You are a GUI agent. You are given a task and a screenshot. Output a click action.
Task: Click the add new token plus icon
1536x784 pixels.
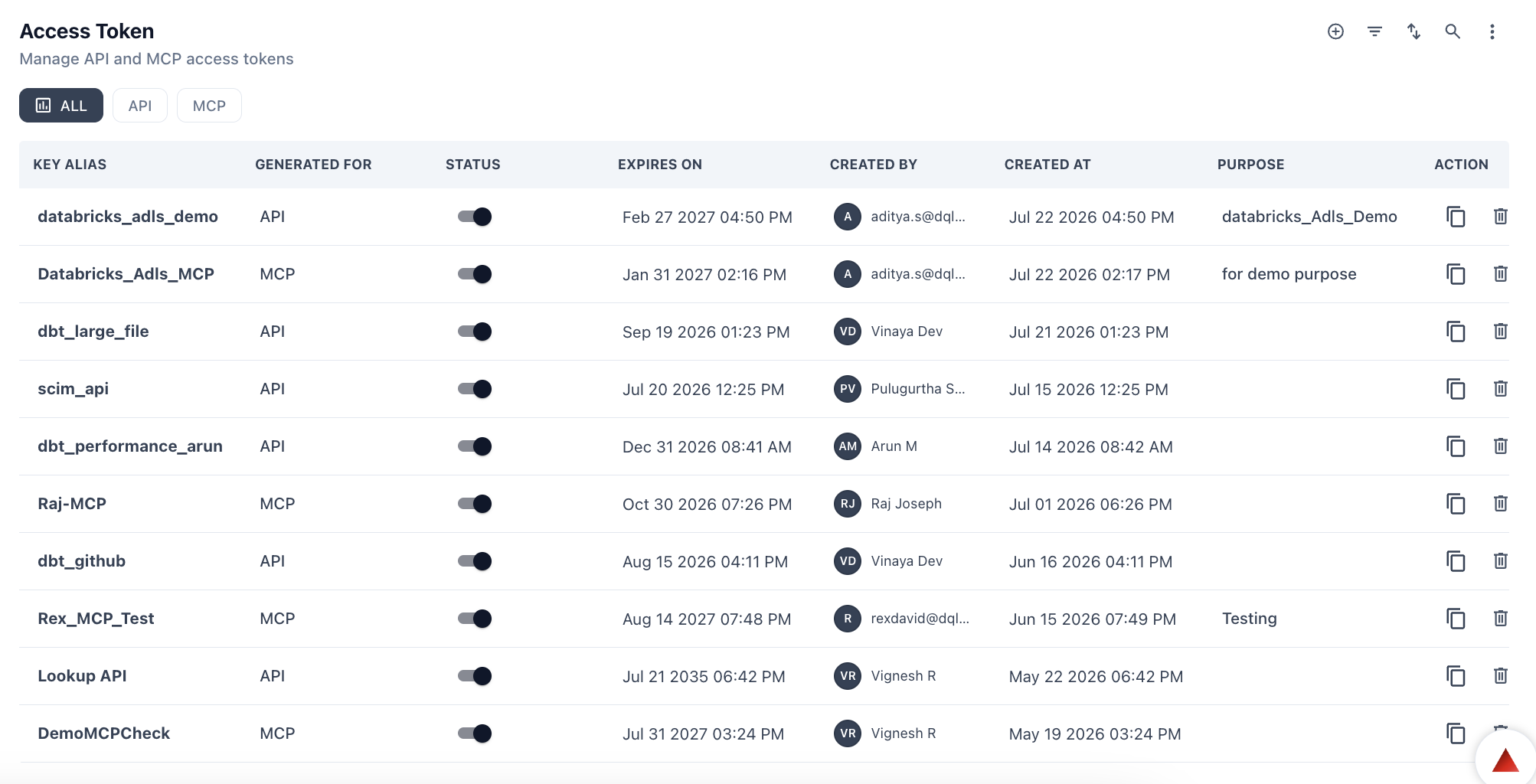click(x=1335, y=31)
